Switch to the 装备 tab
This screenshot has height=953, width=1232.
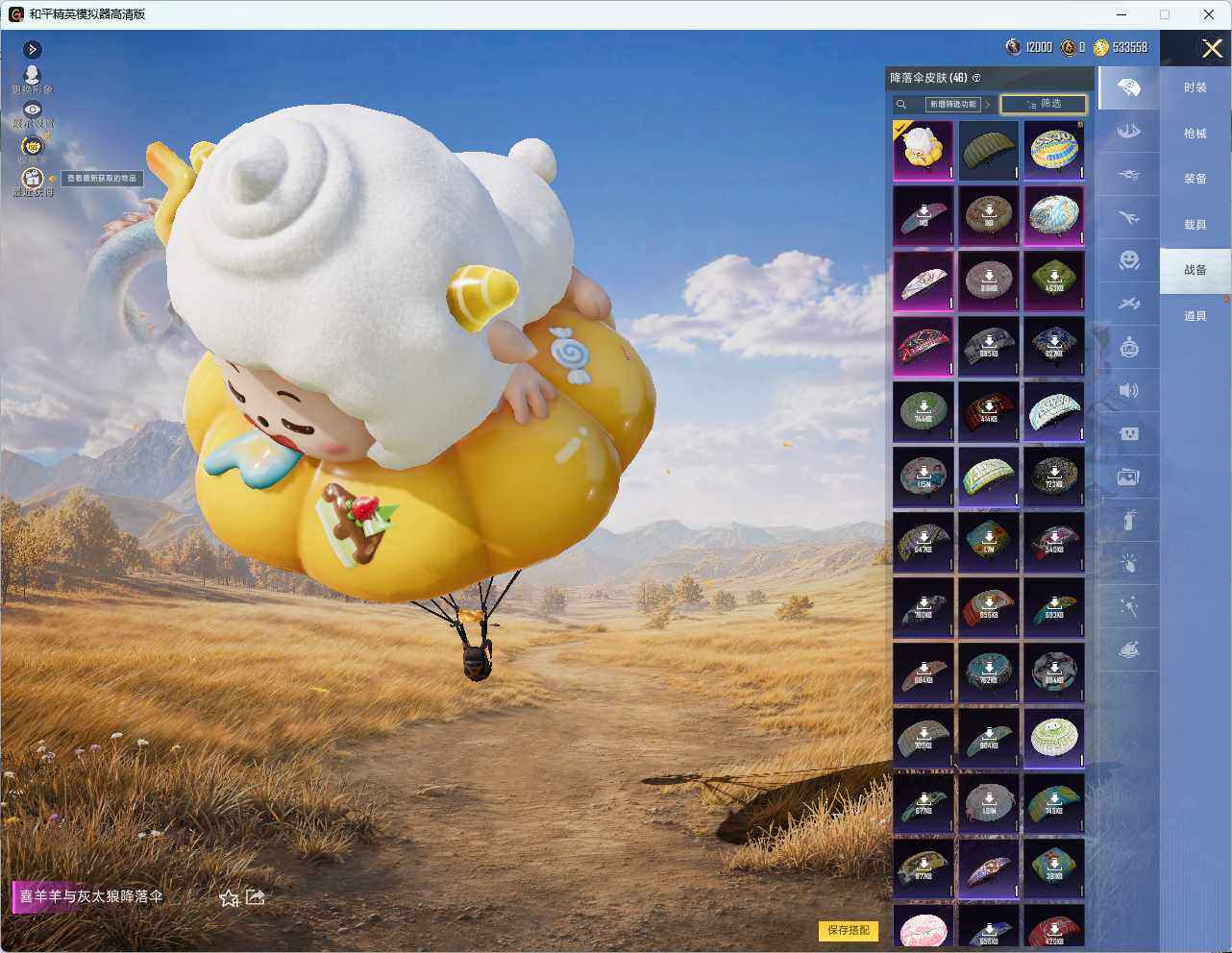[x=1195, y=179]
